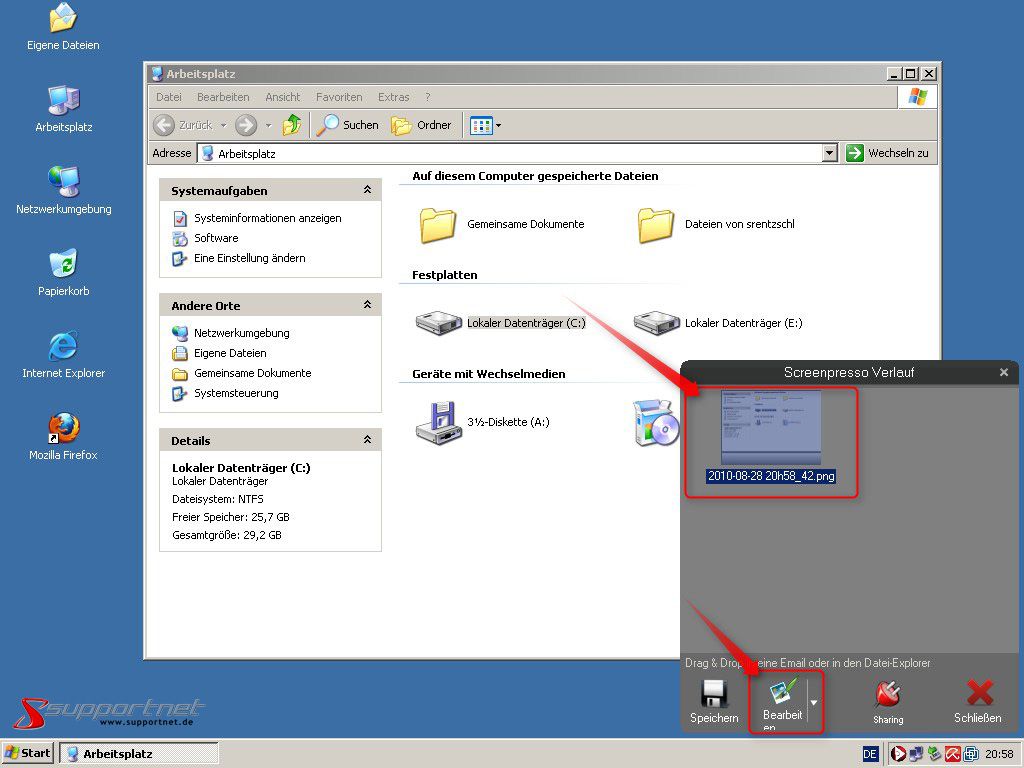Toggle the Ordner folders pane

pyautogui.click(x=422, y=125)
